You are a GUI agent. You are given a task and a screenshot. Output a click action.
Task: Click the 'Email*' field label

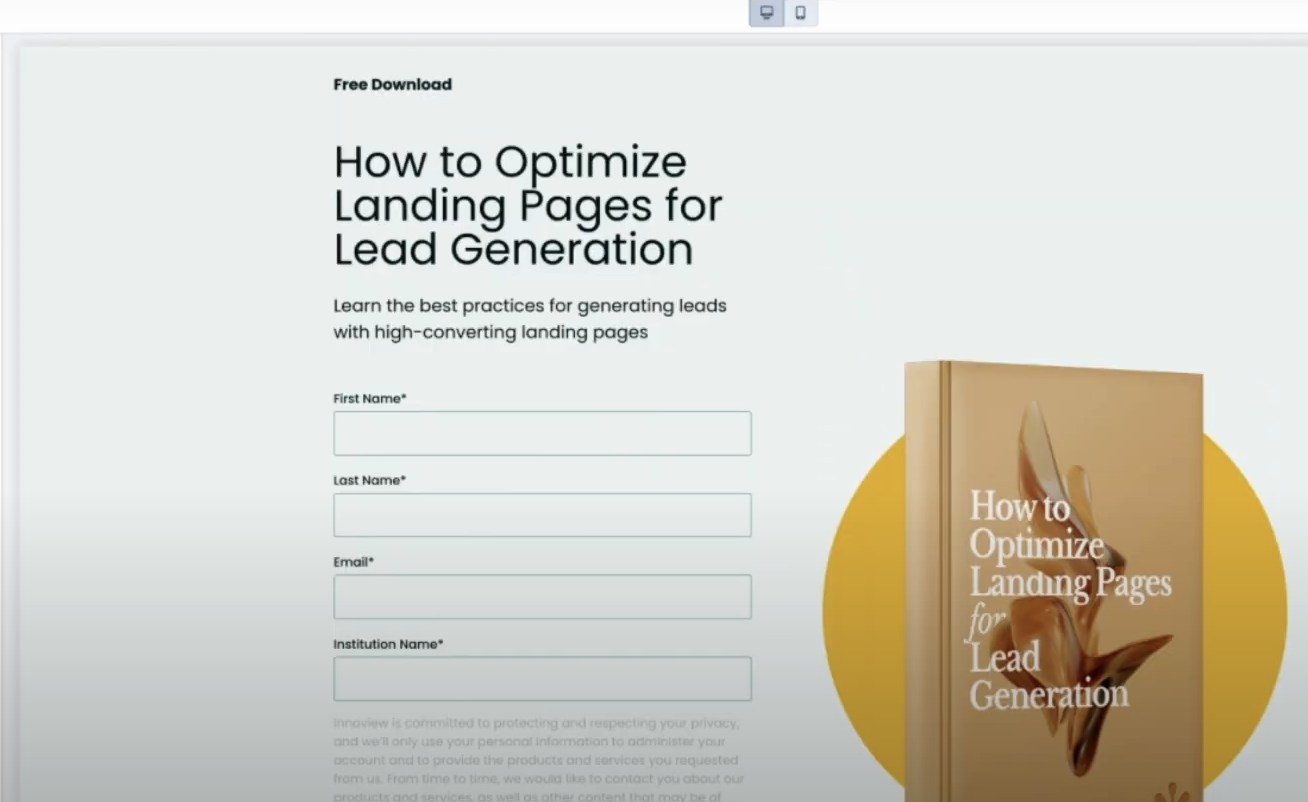pos(354,562)
